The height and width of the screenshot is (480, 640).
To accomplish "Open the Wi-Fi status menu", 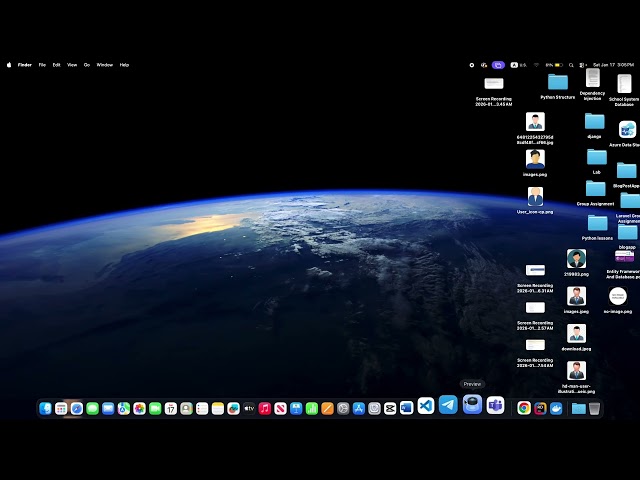I will (x=535, y=64).
